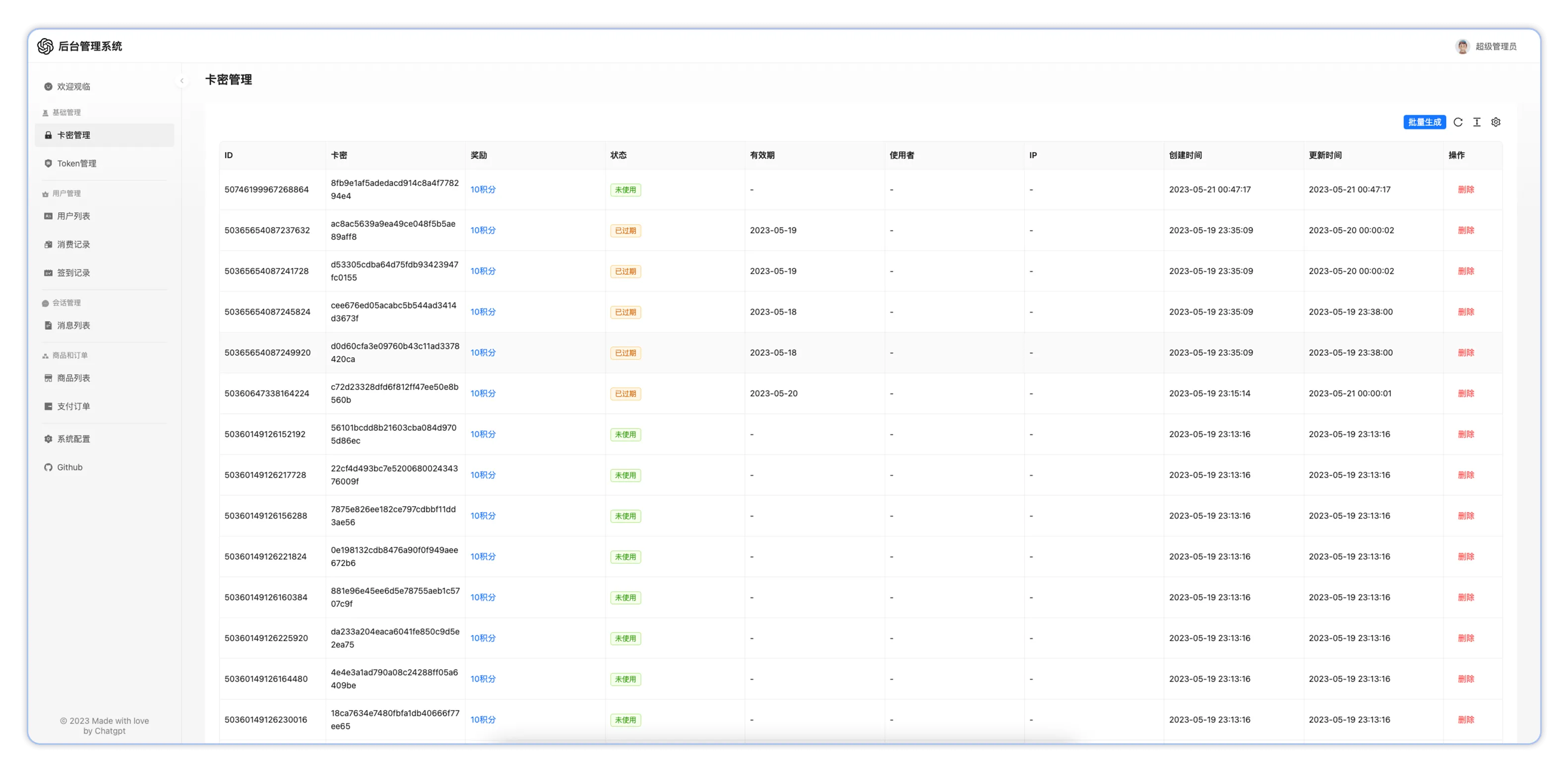Click the lock icon beside 卡密管理
Viewport: 1568px width, 781px height.
[48, 135]
